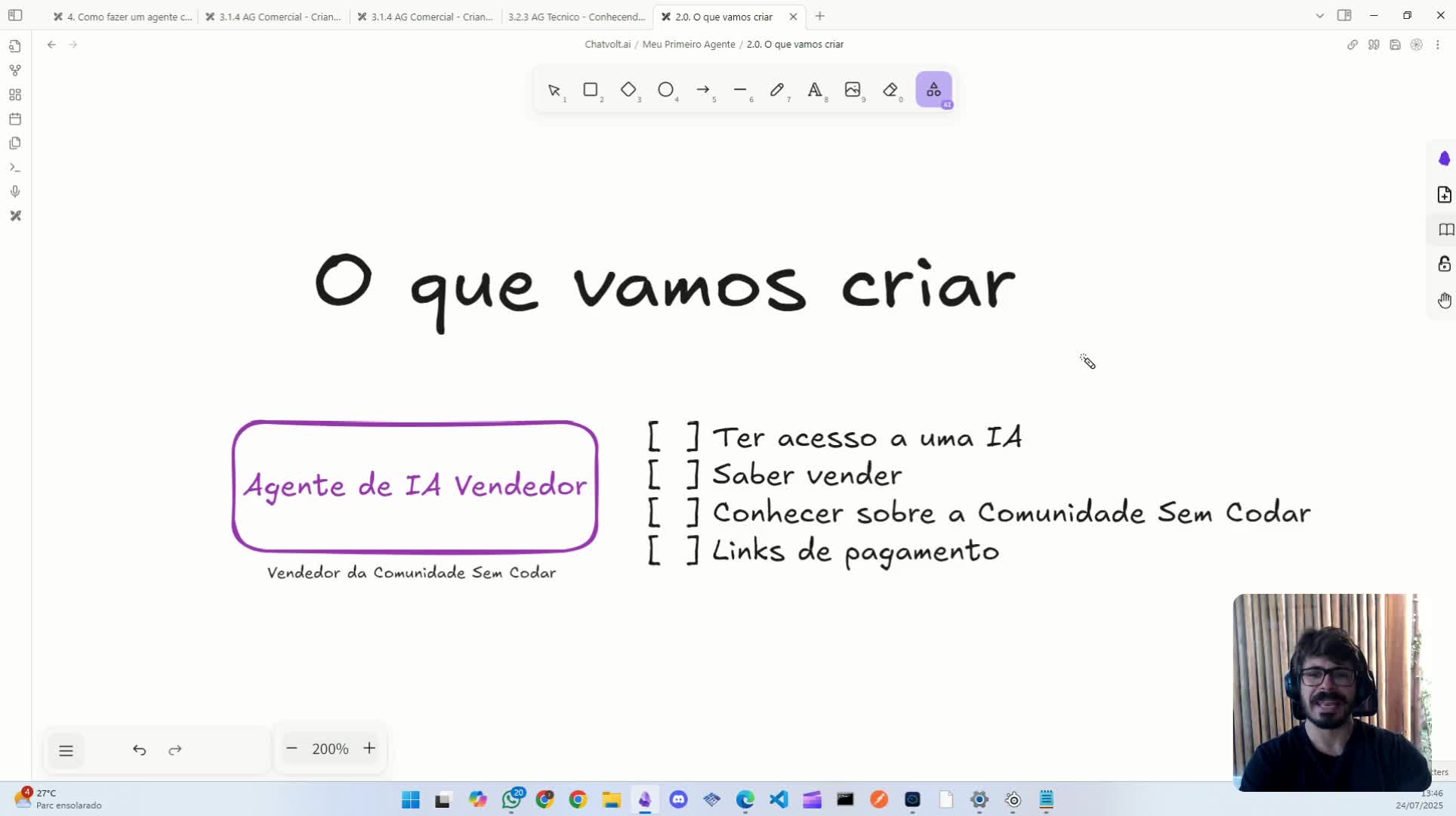Open the three-dot options menu

pos(1439,45)
